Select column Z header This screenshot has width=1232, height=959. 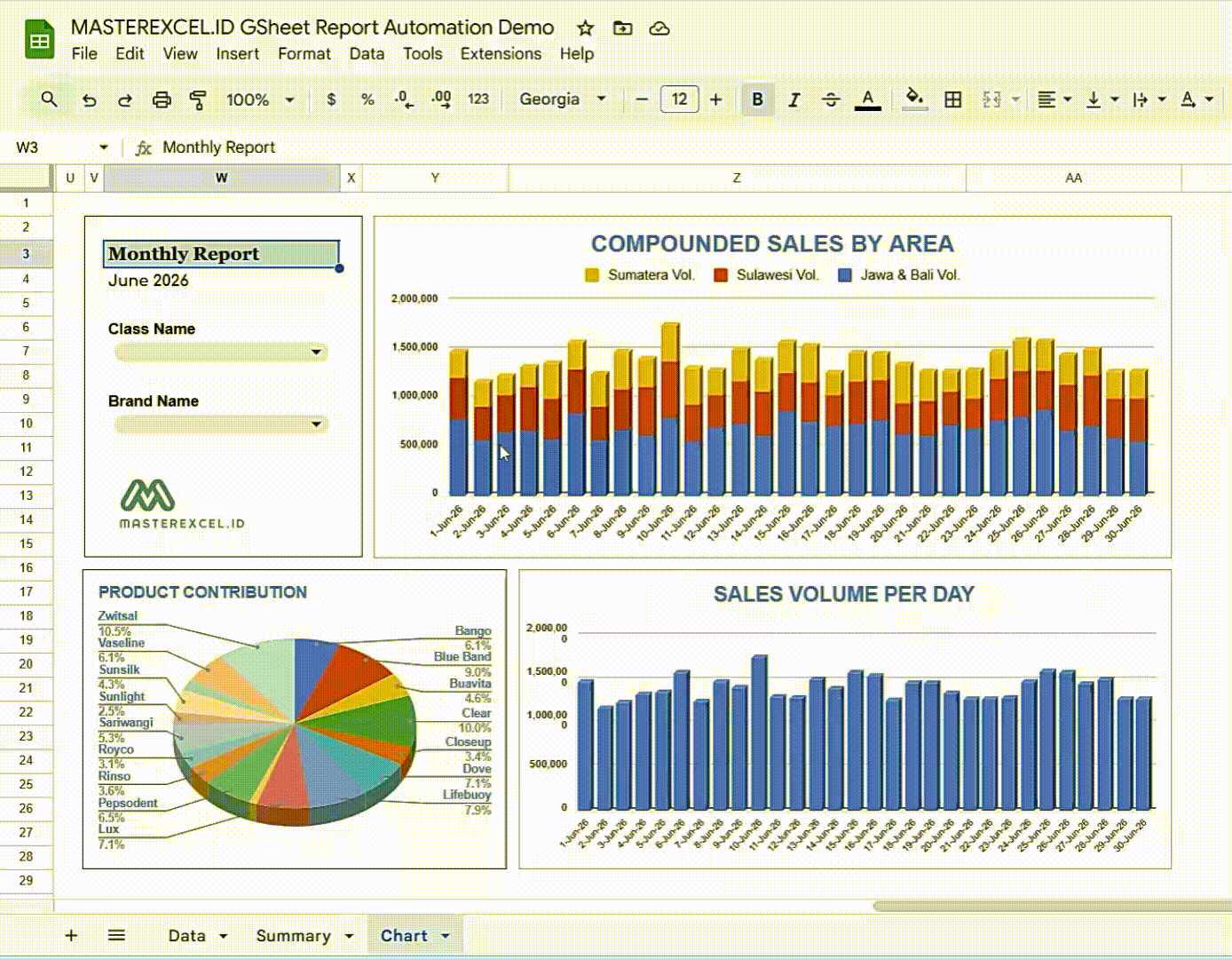point(737,178)
